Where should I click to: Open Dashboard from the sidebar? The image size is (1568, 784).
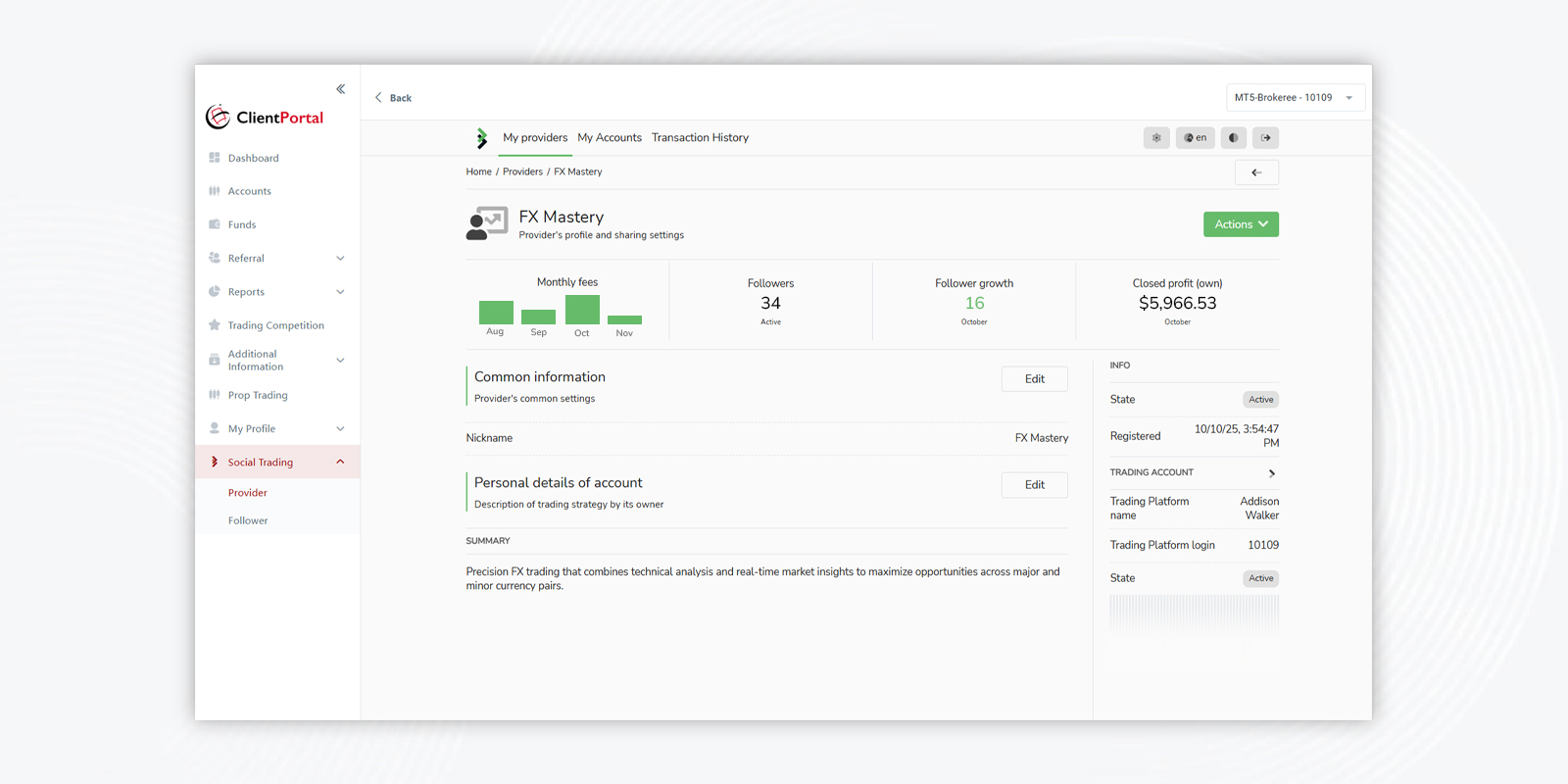(x=253, y=158)
